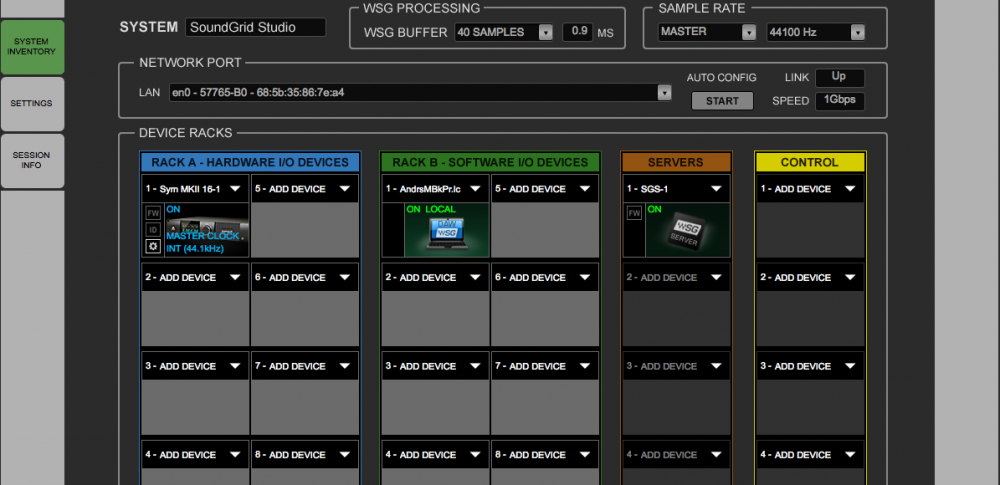Open Rack B slot 7 Add Device dropdown

click(x=545, y=366)
